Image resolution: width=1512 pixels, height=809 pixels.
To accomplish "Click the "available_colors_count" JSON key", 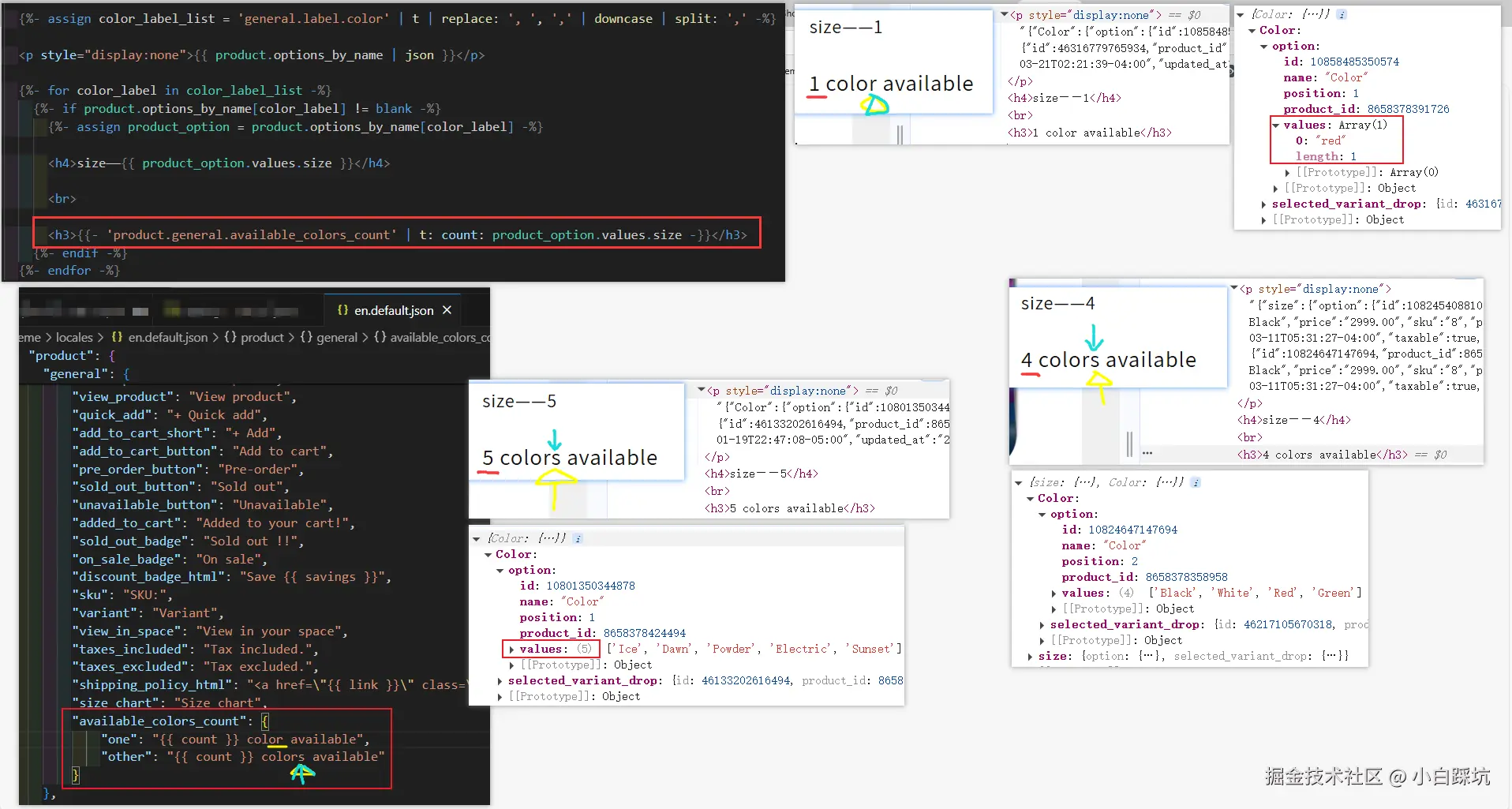I will [158, 721].
